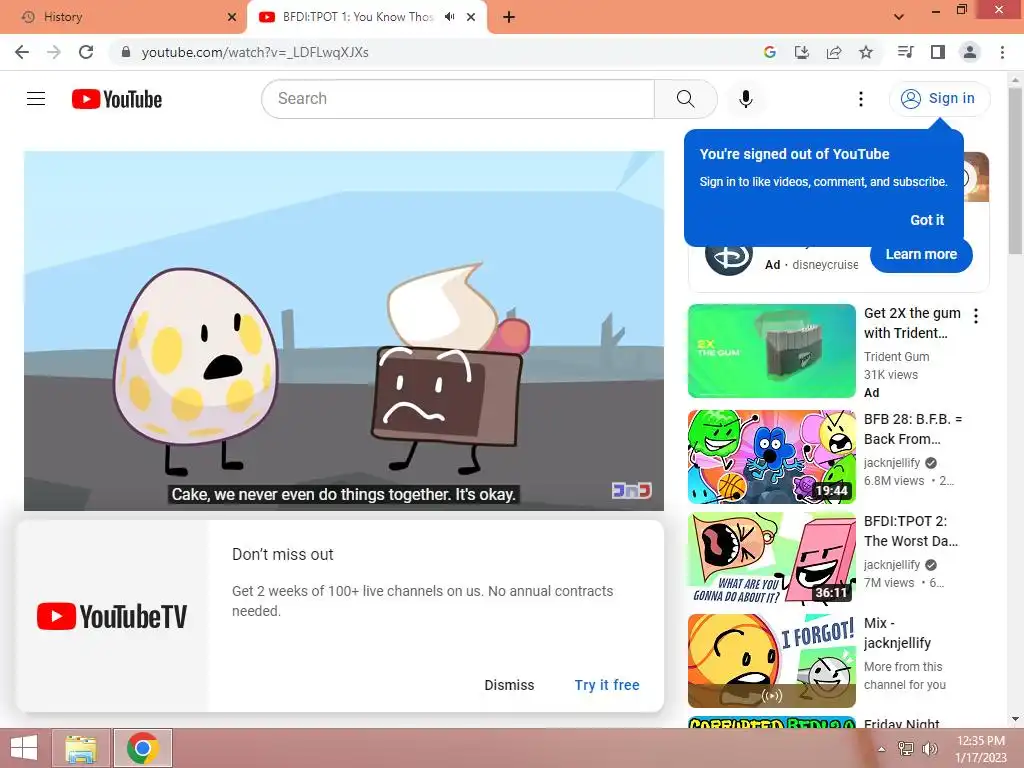Close the BFDI:TPOT YouTube tab
Viewport: 1024px width, 768px height.
471,17
